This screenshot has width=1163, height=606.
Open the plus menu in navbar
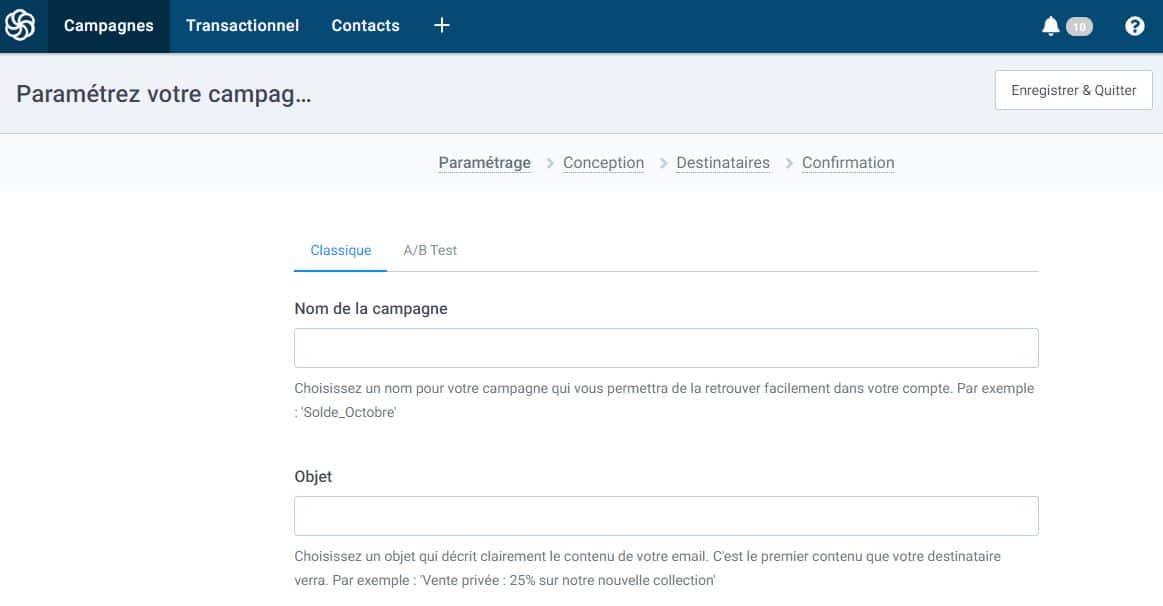tap(442, 26)
